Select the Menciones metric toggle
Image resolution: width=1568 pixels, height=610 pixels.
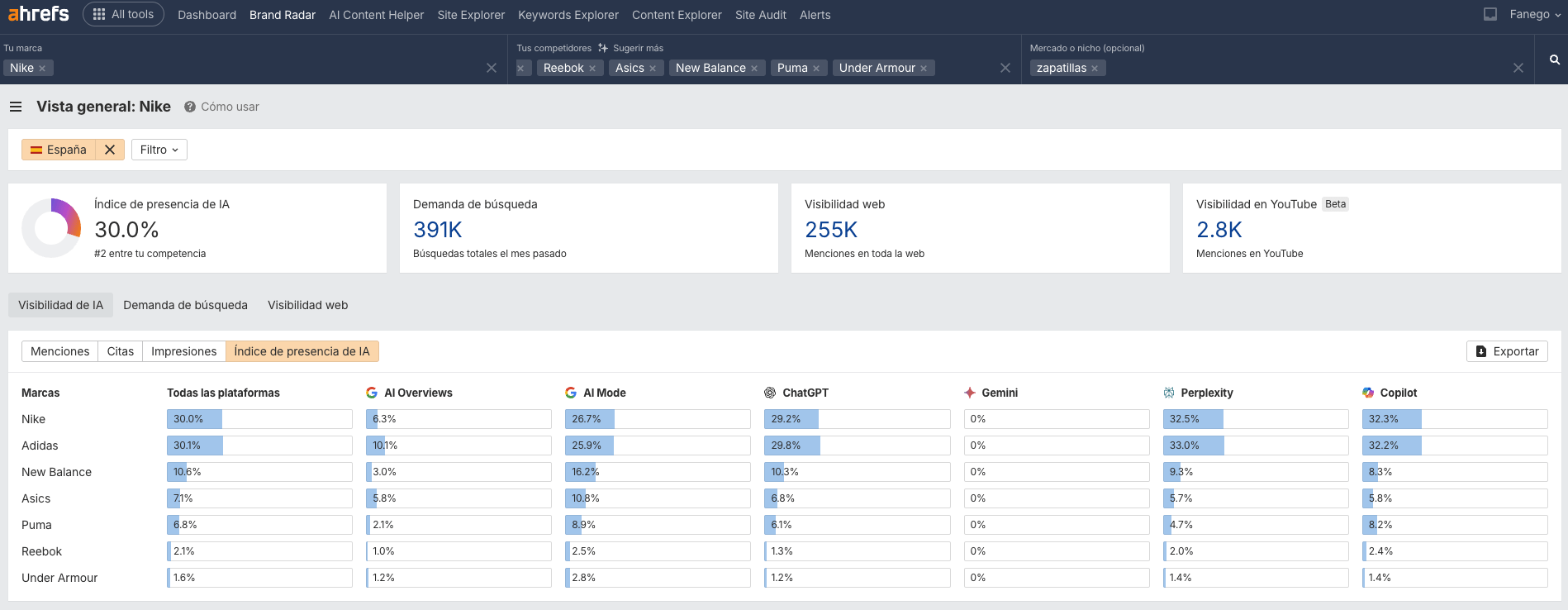tap(59, 351)
